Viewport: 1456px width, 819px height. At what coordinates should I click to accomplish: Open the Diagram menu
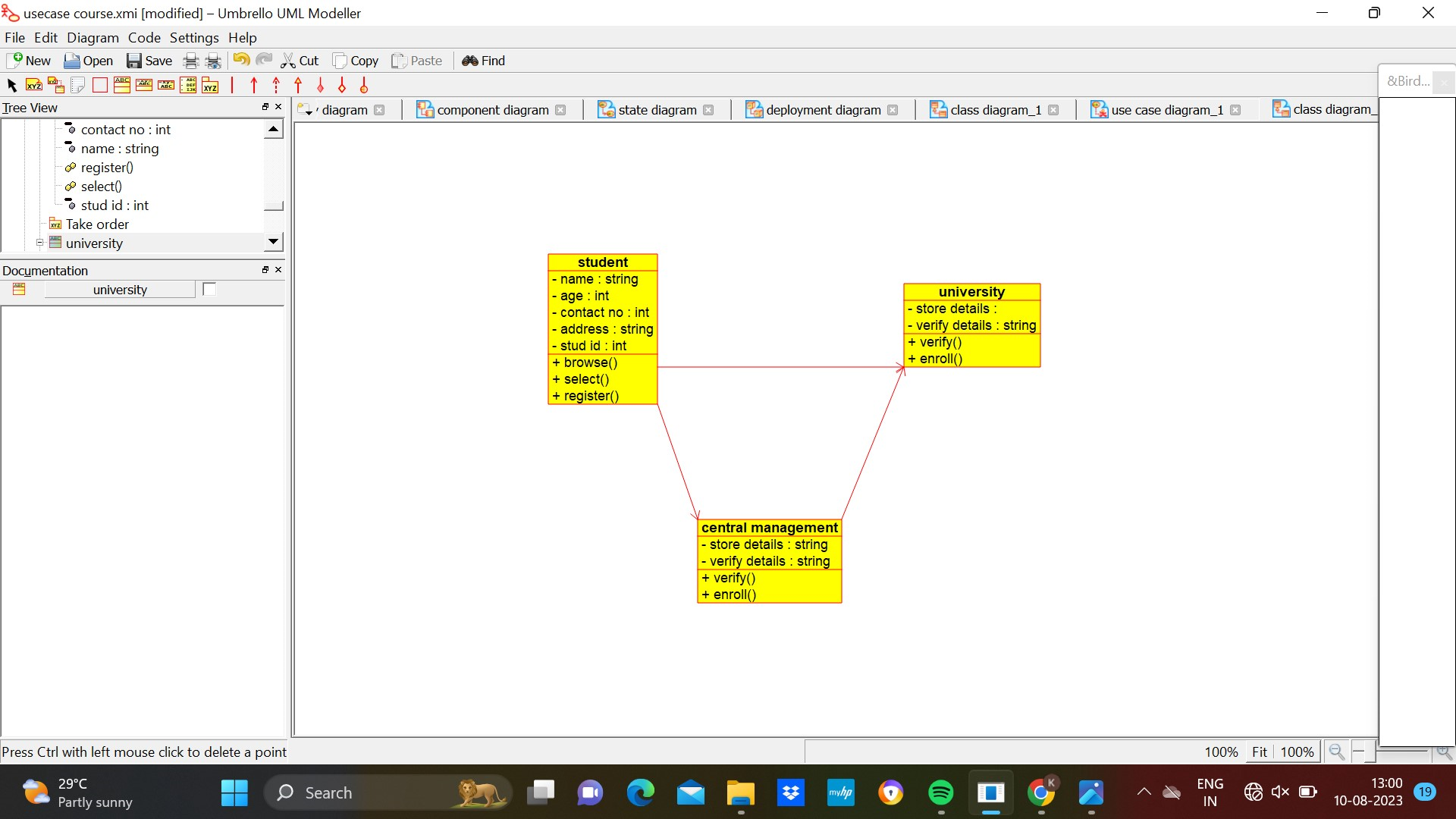pyautogui.click(x=93, y=37)
